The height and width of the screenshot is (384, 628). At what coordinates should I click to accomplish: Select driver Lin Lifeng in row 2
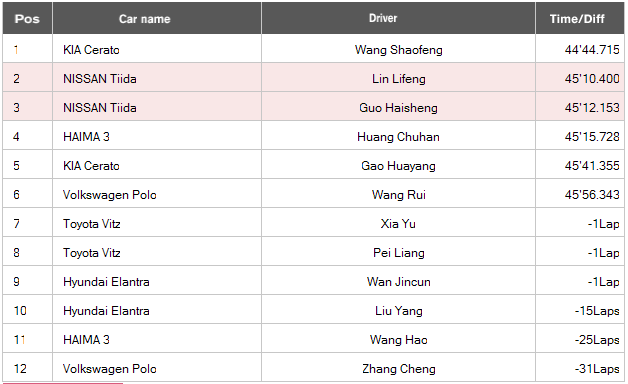pyautogui.click(x=399, y=78)
